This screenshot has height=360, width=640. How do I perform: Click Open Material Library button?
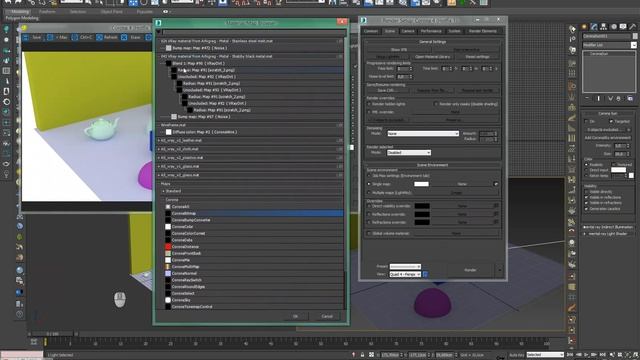tap(433, 57)
